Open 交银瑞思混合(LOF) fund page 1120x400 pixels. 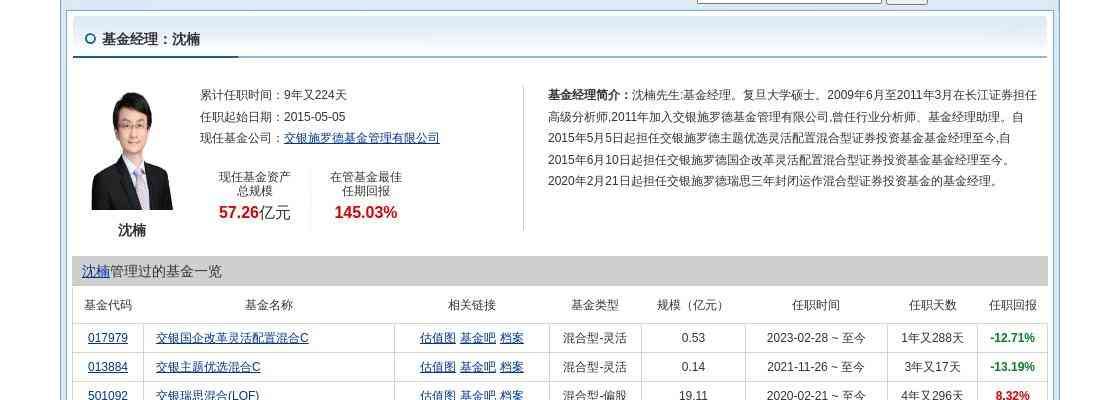pos(207,395)
